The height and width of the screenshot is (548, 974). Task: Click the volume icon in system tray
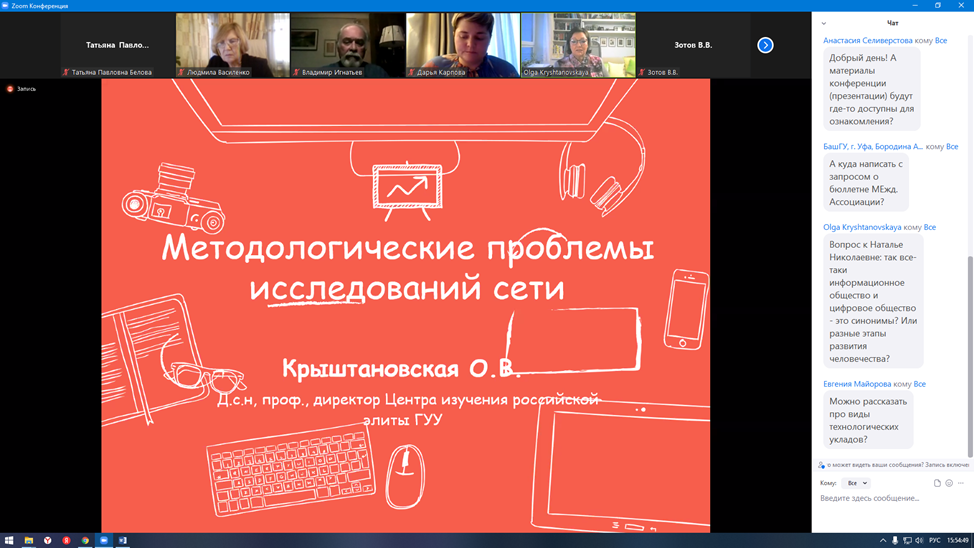(919, 540)
